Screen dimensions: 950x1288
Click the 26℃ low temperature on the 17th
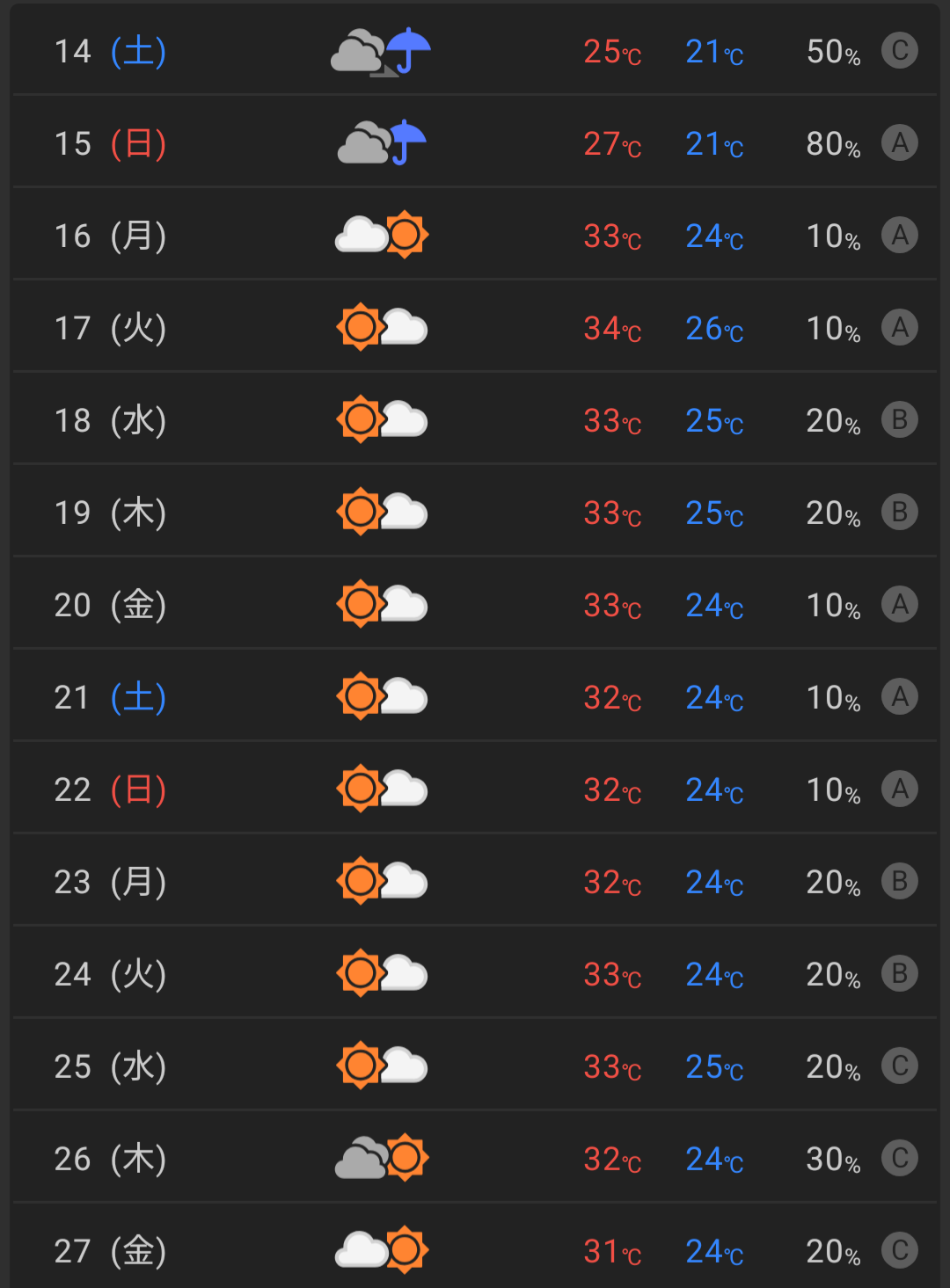(x=714, y=329)
